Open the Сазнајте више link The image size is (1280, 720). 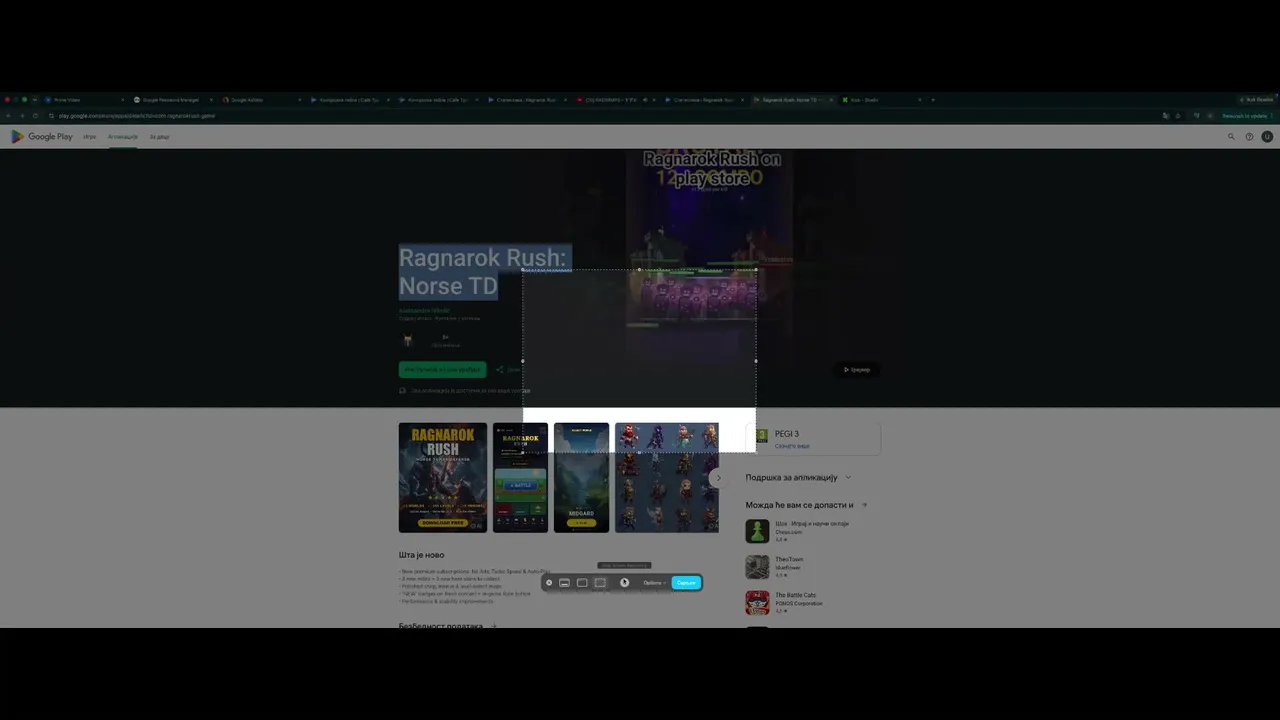[x=792, y=446]
